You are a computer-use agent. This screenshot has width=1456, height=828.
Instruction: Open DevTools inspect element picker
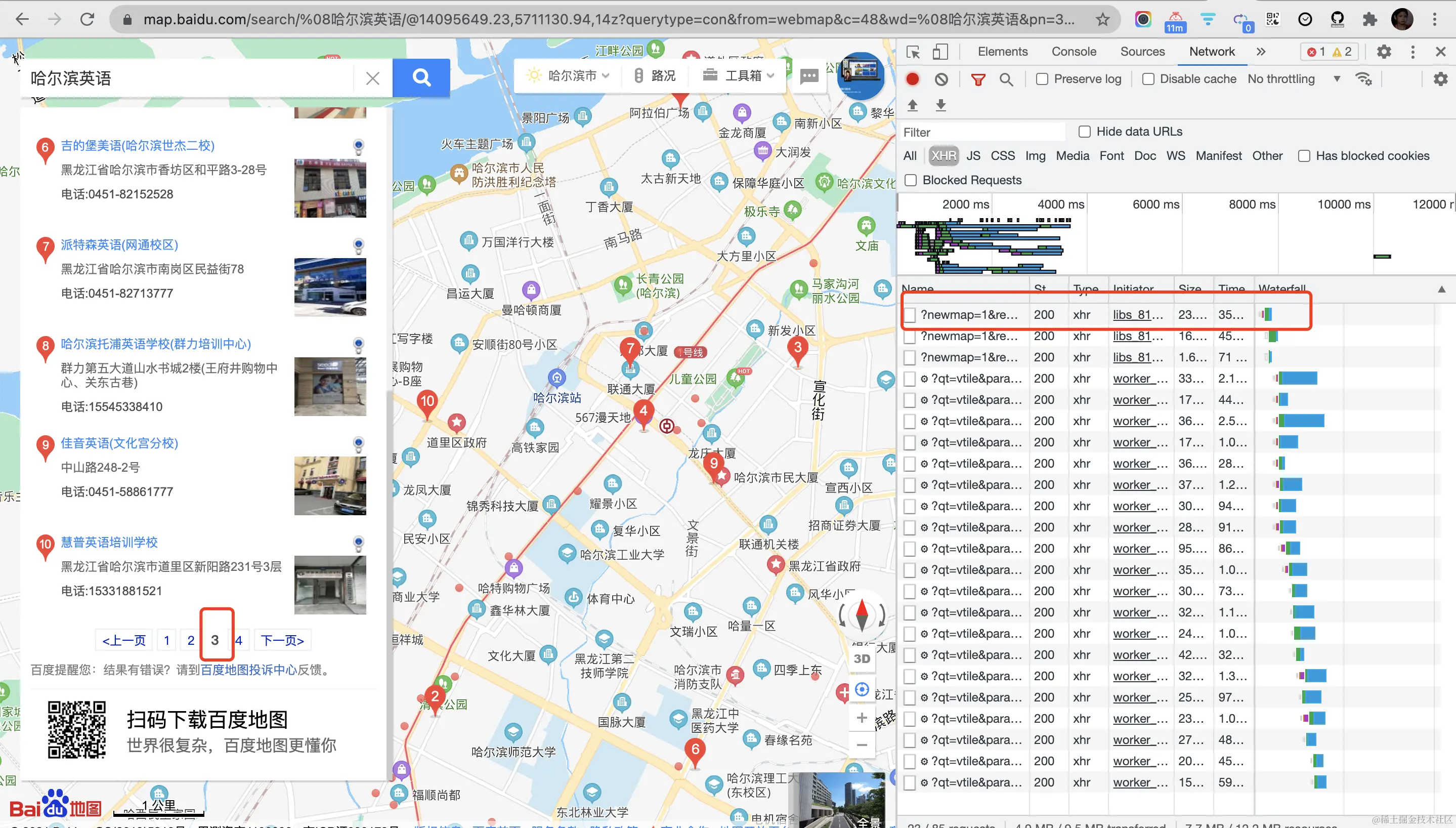pos(913,52)
